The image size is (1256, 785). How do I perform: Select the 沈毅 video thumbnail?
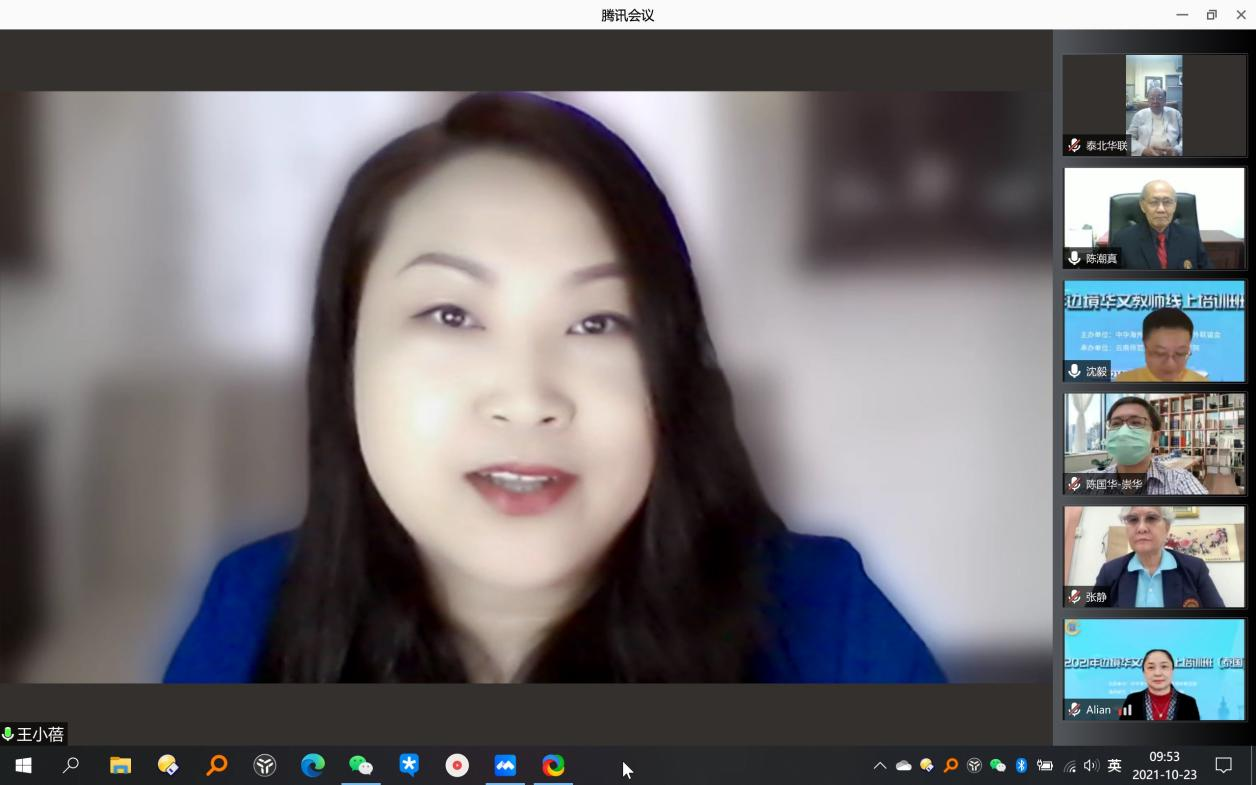(1154, 330)
